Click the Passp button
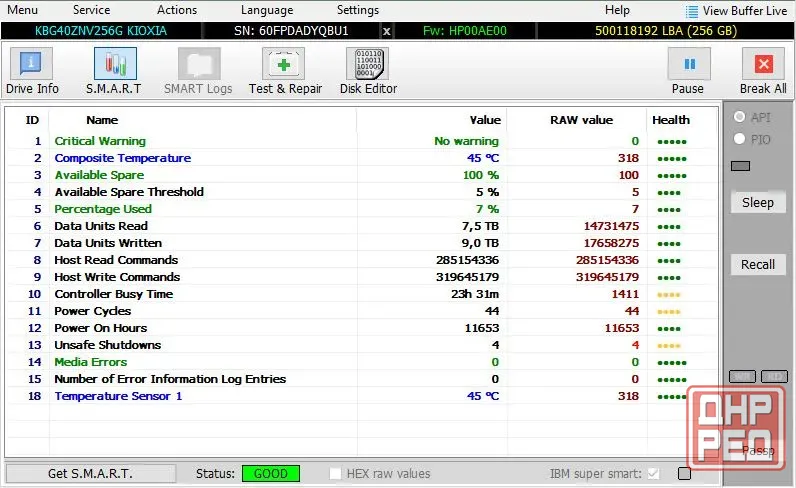 (758, 450)
